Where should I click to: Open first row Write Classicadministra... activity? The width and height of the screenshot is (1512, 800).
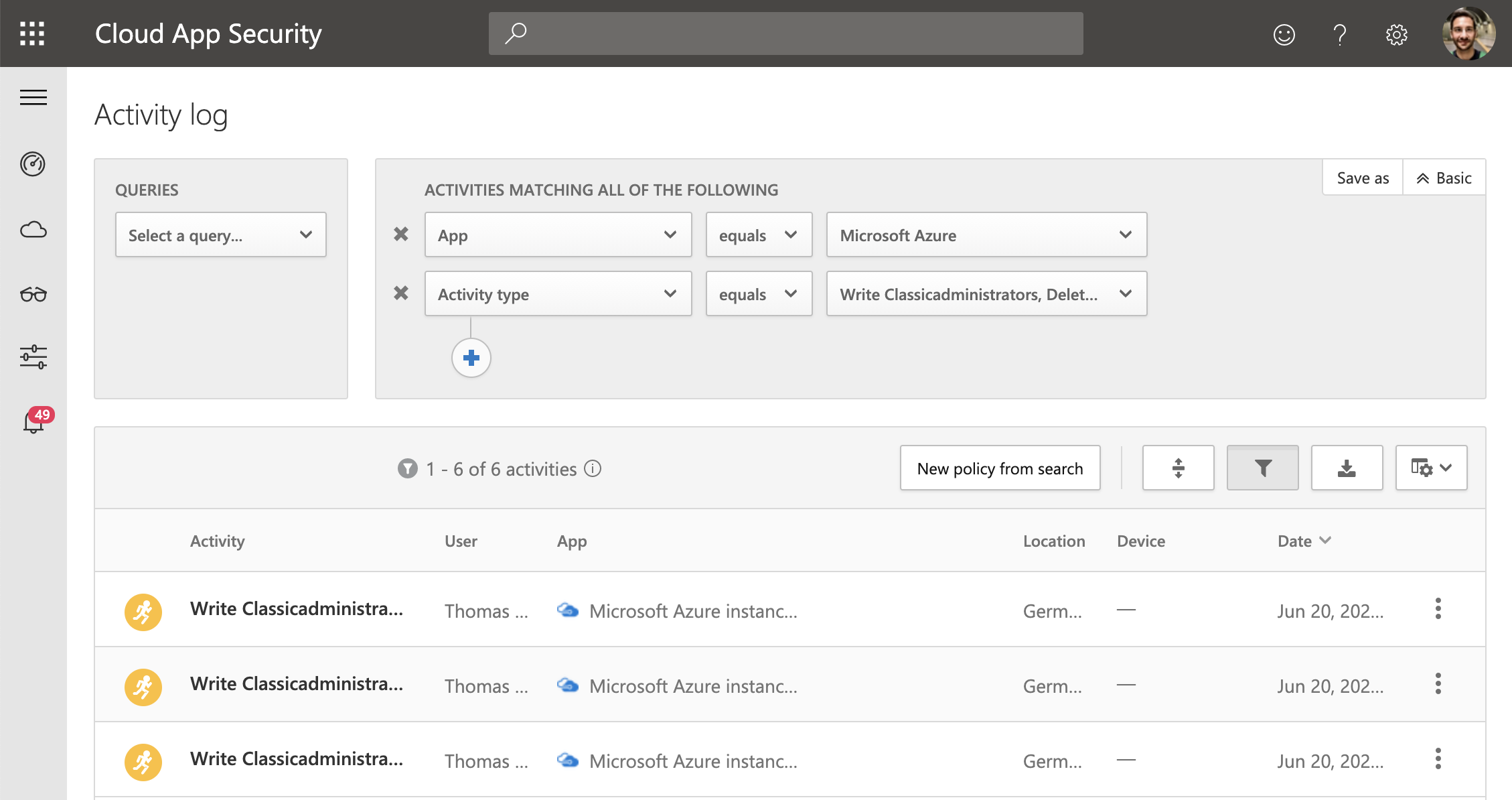297,608
